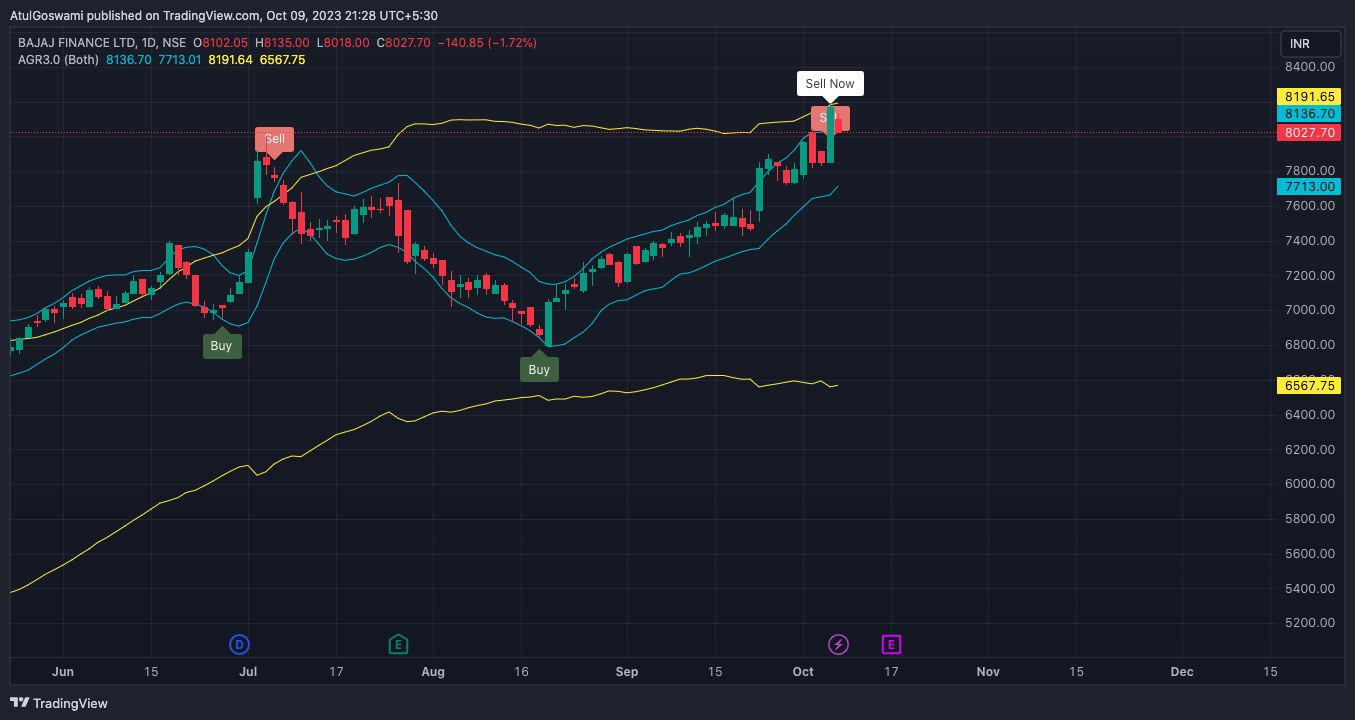Click the cyan 7713.00 price tag
1355x720 pixels.
click(1310, 187)
